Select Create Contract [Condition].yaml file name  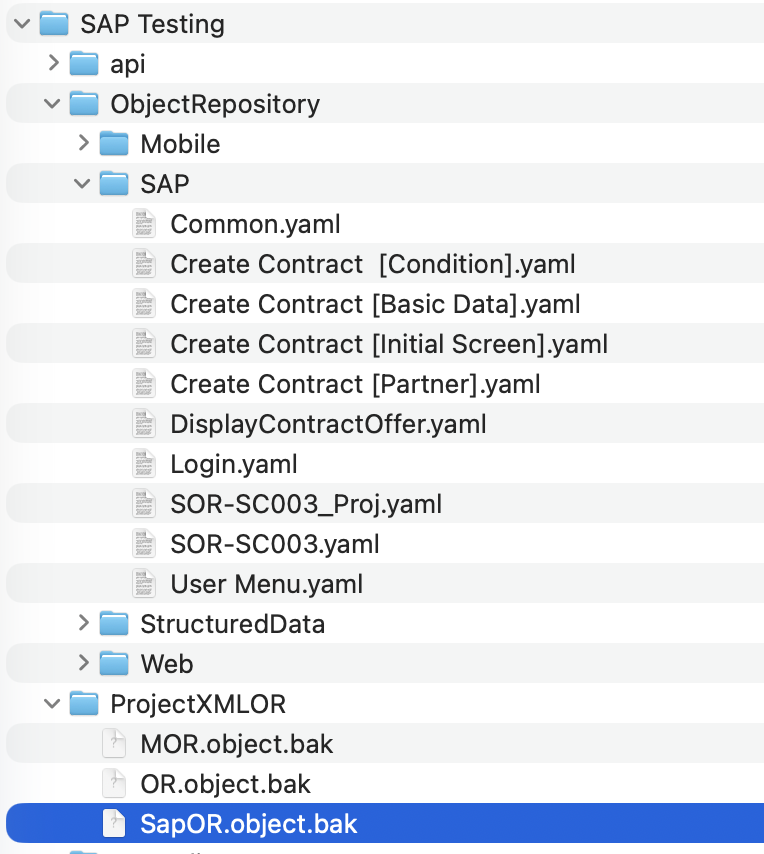tap(373, 265)
